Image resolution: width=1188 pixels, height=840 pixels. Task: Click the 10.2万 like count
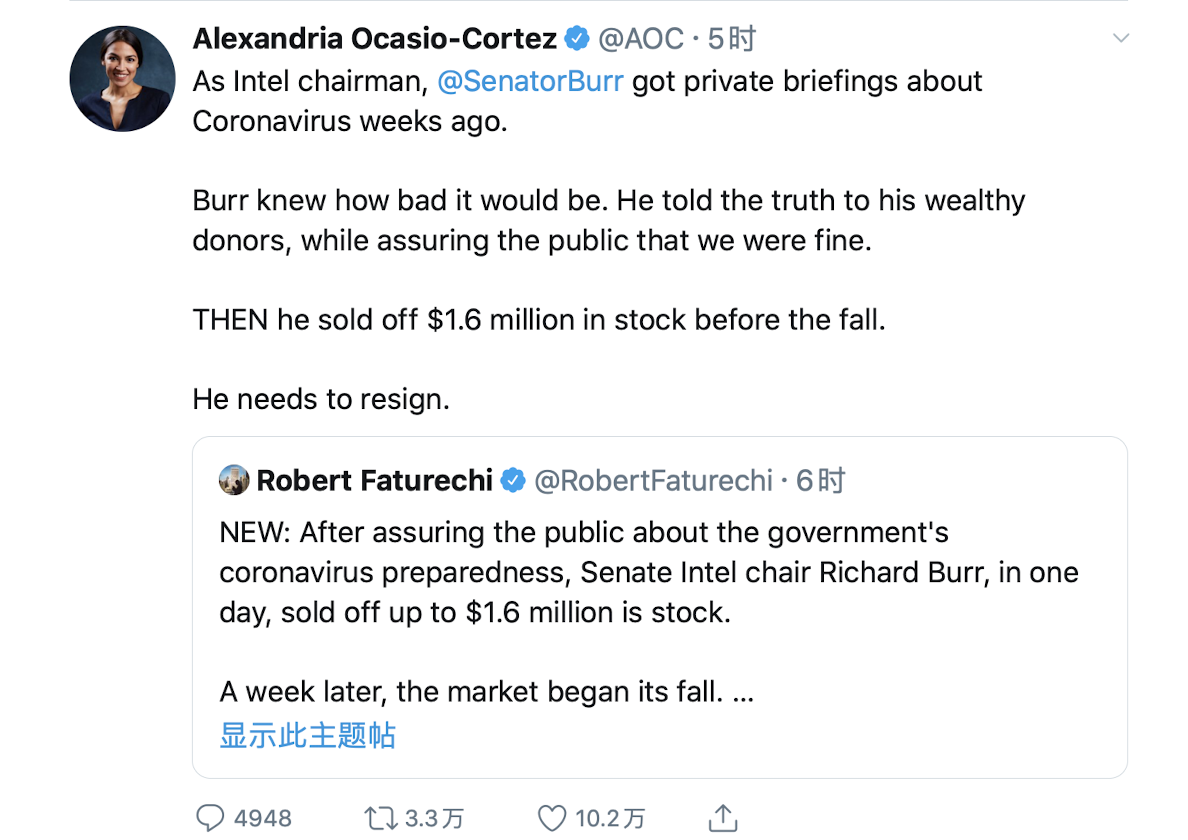click(610, 818)
